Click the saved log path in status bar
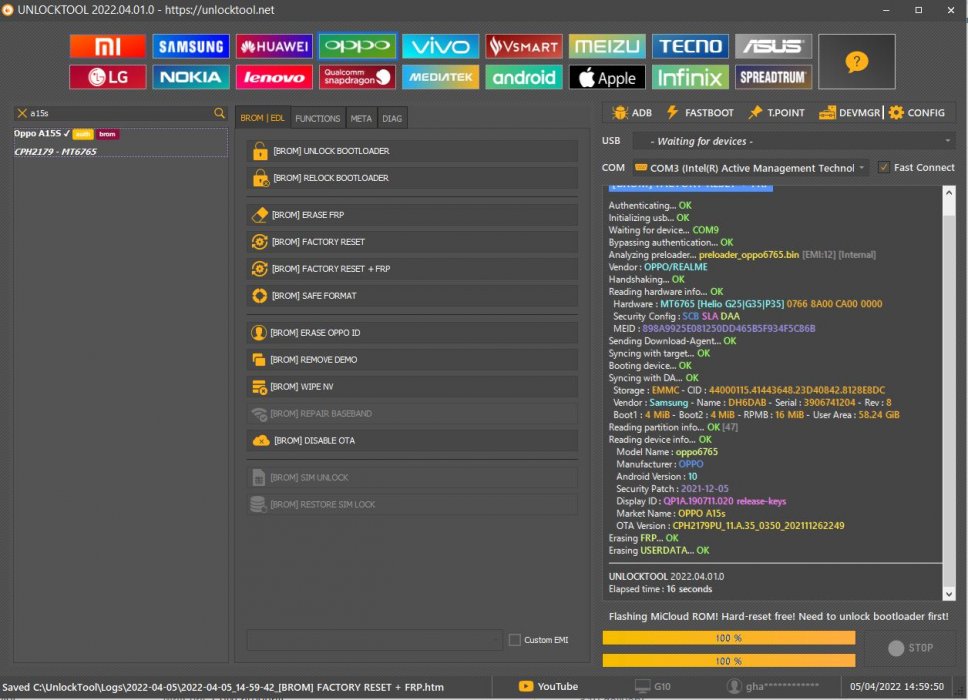The image size is (968, 700). point(223,687)
